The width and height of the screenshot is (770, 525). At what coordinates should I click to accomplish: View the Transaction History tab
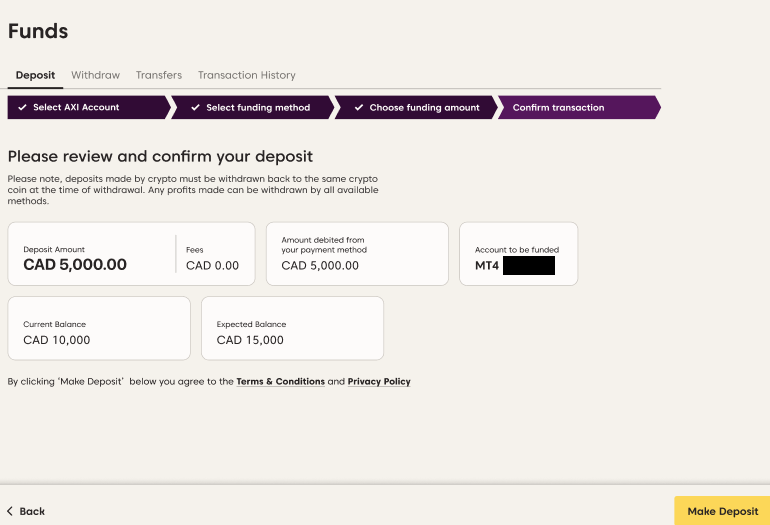click(246, 75)
